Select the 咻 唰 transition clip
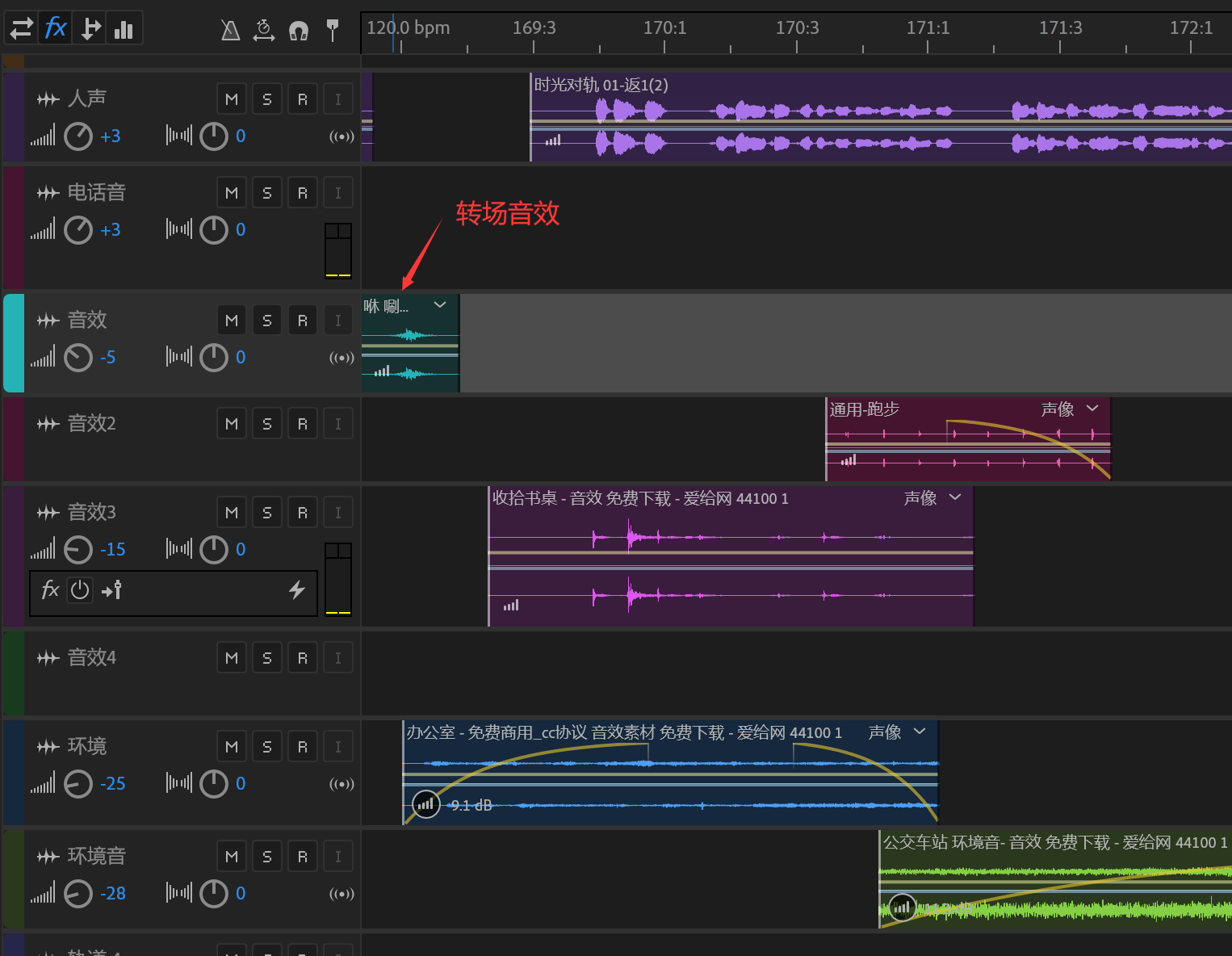Viewport: 1232px width, 956px height. (410, 343)
